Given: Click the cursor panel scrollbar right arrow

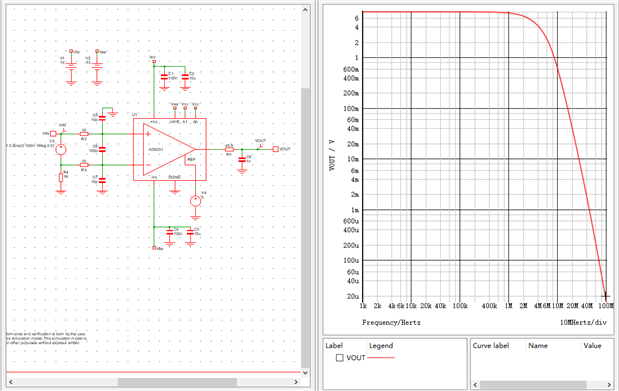Looking at the screenshot, I should (x=609, y=384).
